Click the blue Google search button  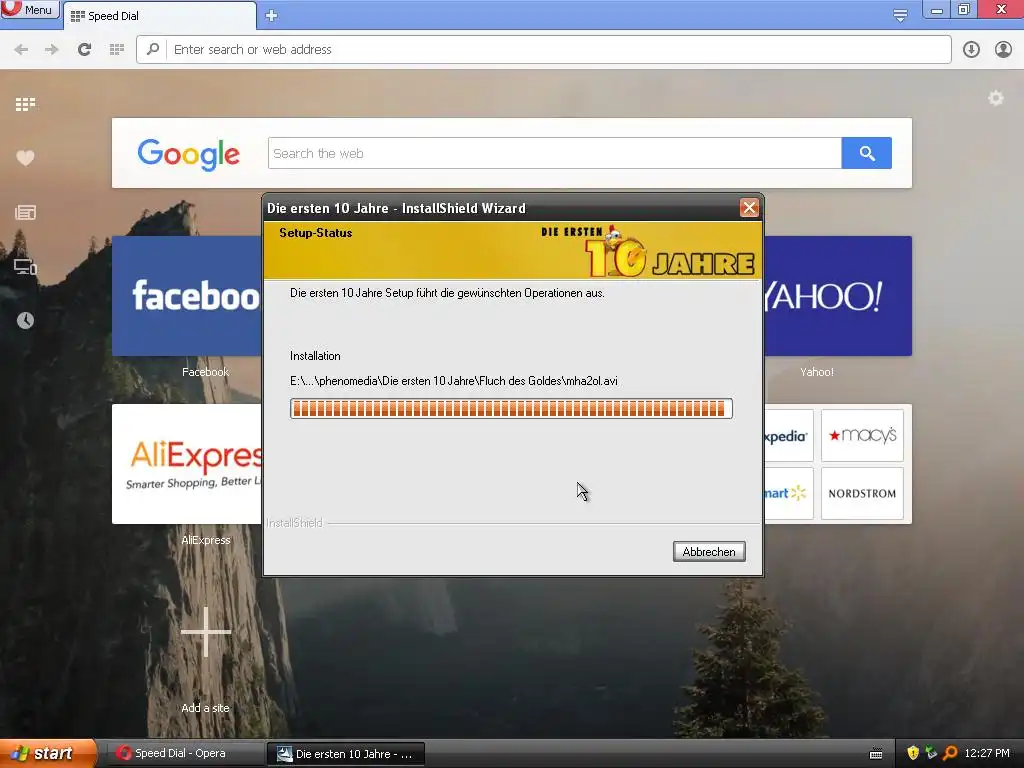(x=867, y=153)
